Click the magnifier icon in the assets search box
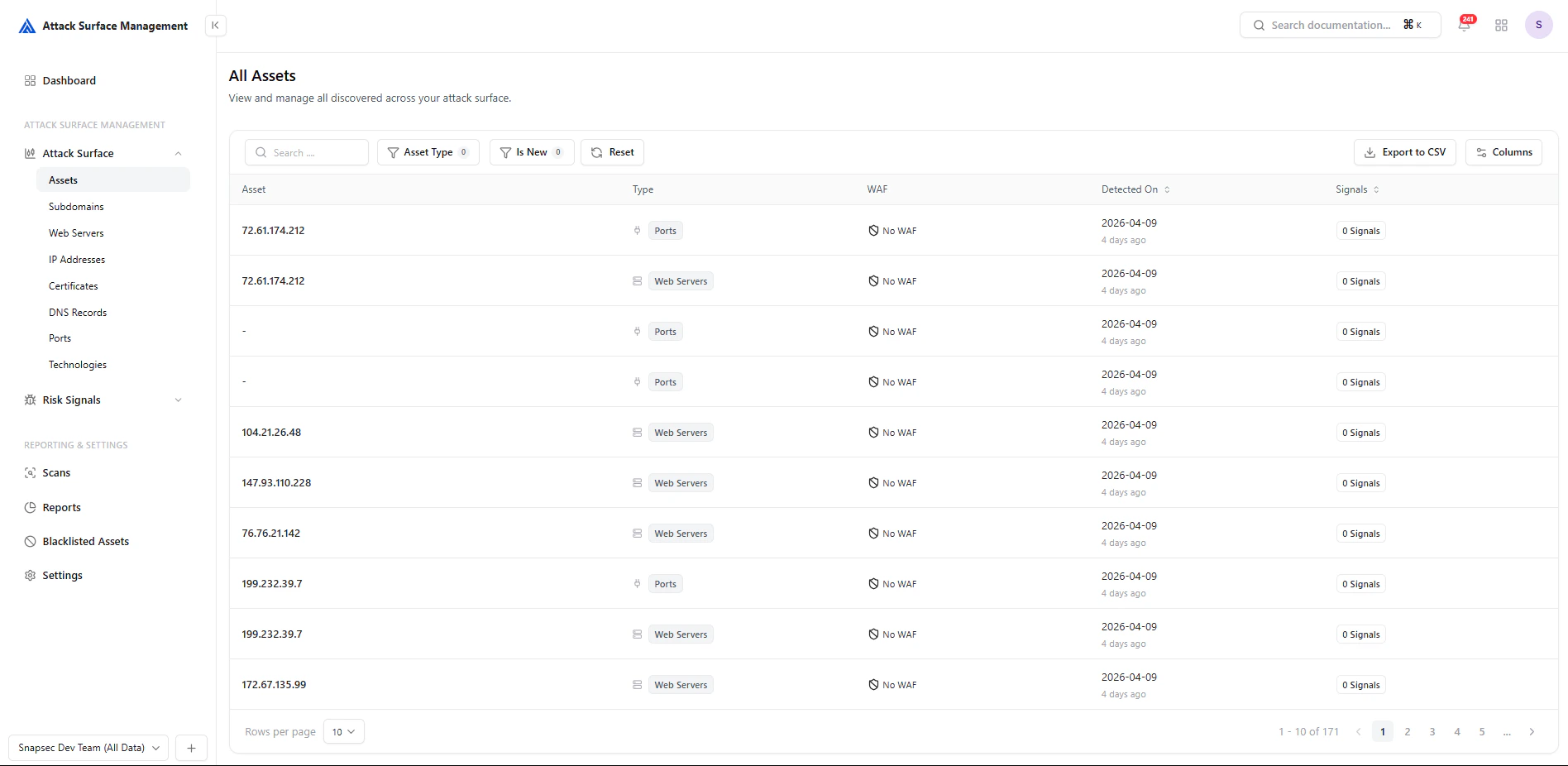This screenshot has width=1568, height=766. point(261,152)
